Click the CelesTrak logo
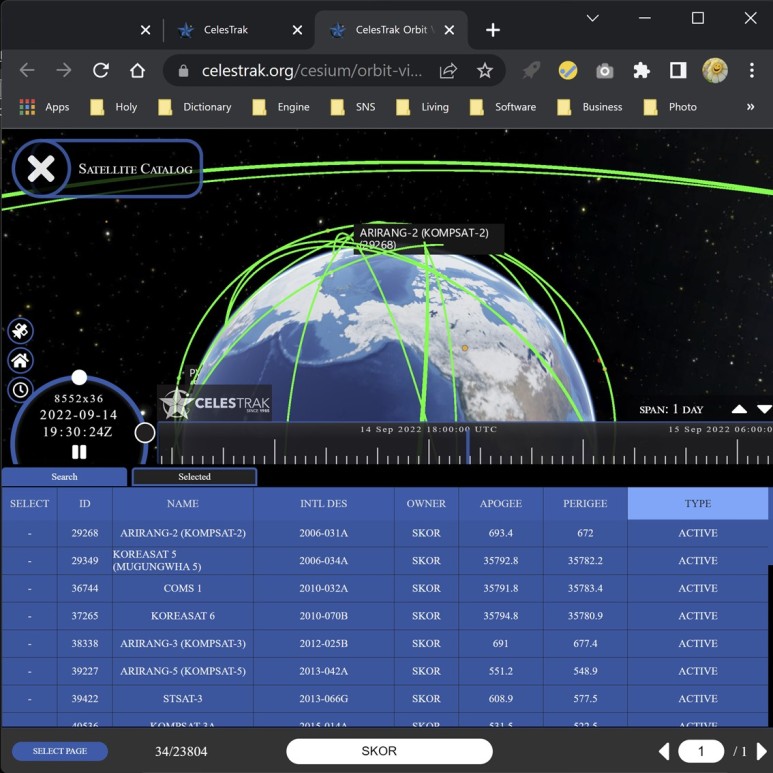The image size is (773, 773). [x=214, y=403]
